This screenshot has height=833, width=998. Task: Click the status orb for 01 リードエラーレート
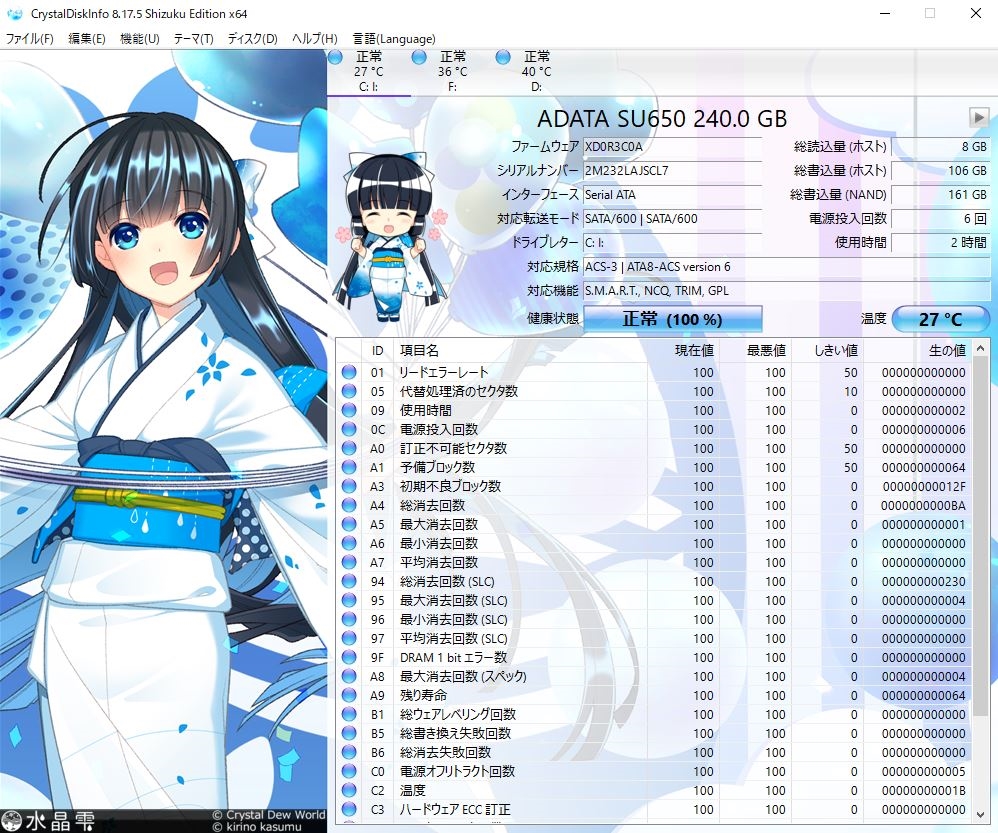[x=349, y=372]
